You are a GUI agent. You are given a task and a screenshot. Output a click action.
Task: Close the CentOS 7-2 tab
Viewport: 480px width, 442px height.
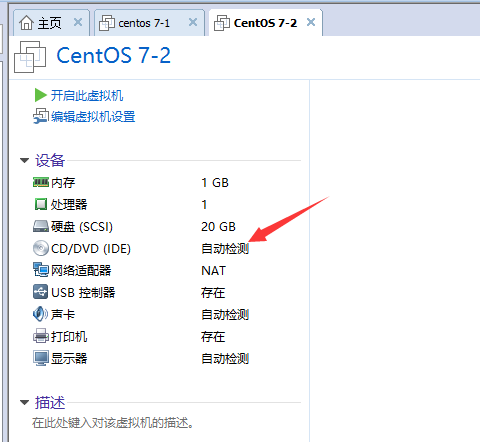tap(311, 22)
